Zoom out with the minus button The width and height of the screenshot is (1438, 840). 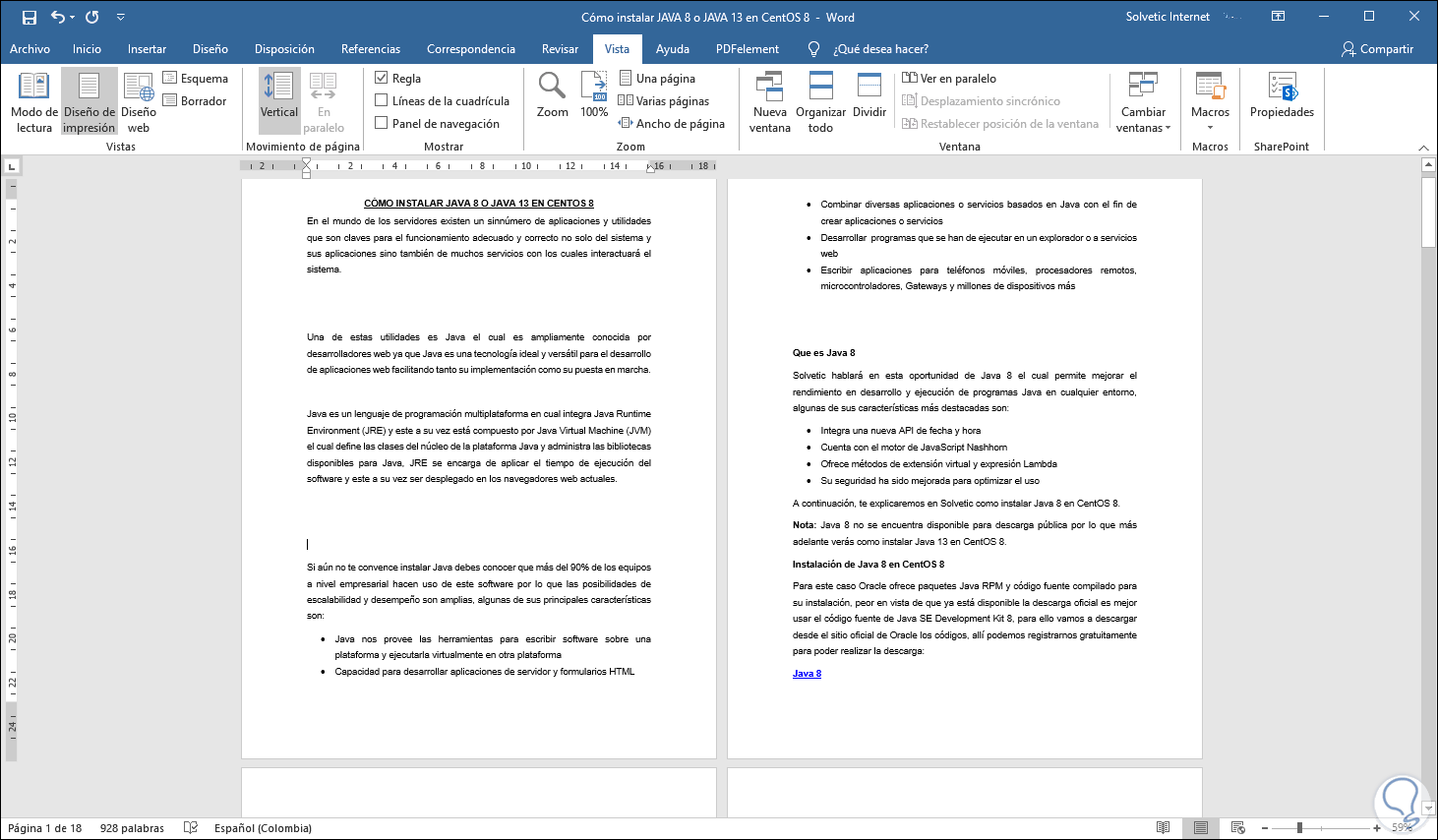(1265, 828)
